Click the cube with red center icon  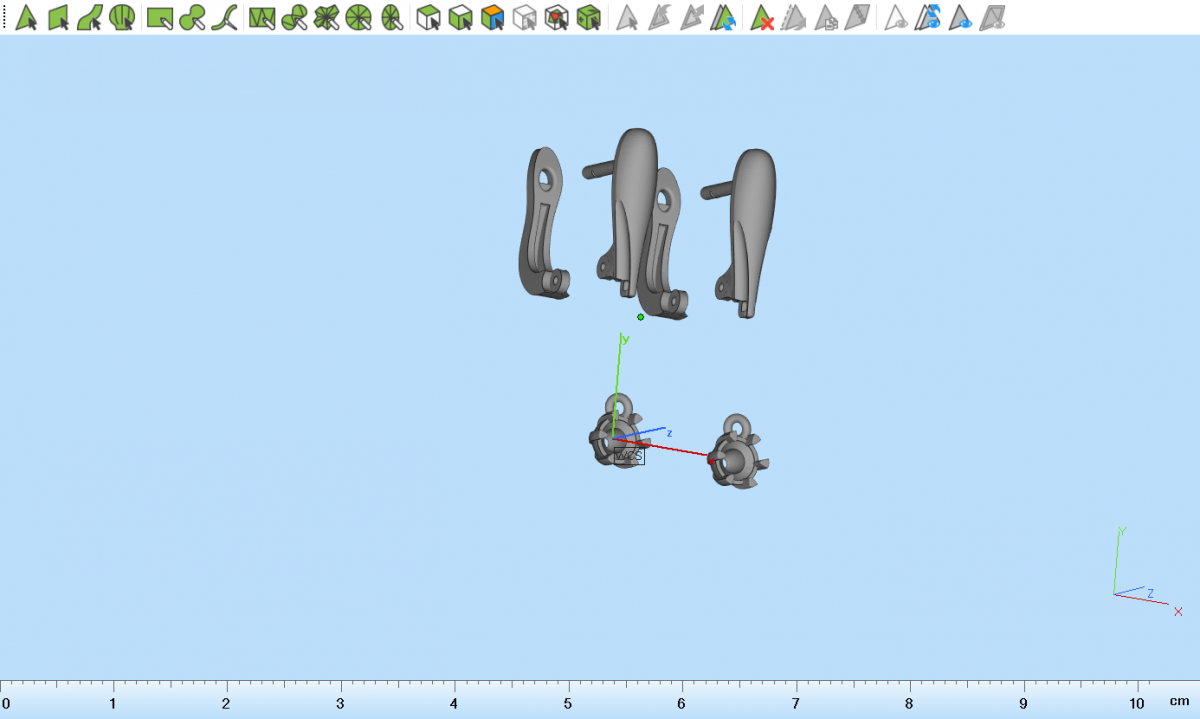557,17
